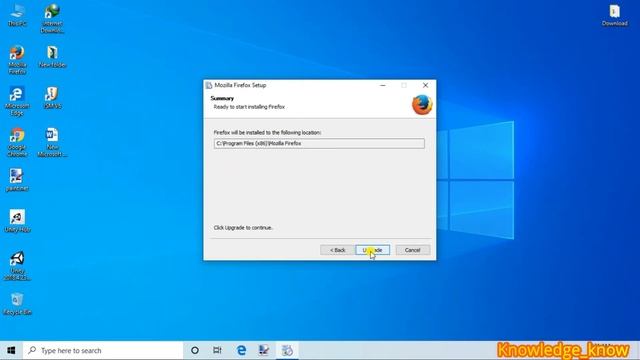Go back with the < Back button
Screen dimensions: 640x360
pyautogui.click(x=337, y=250)
